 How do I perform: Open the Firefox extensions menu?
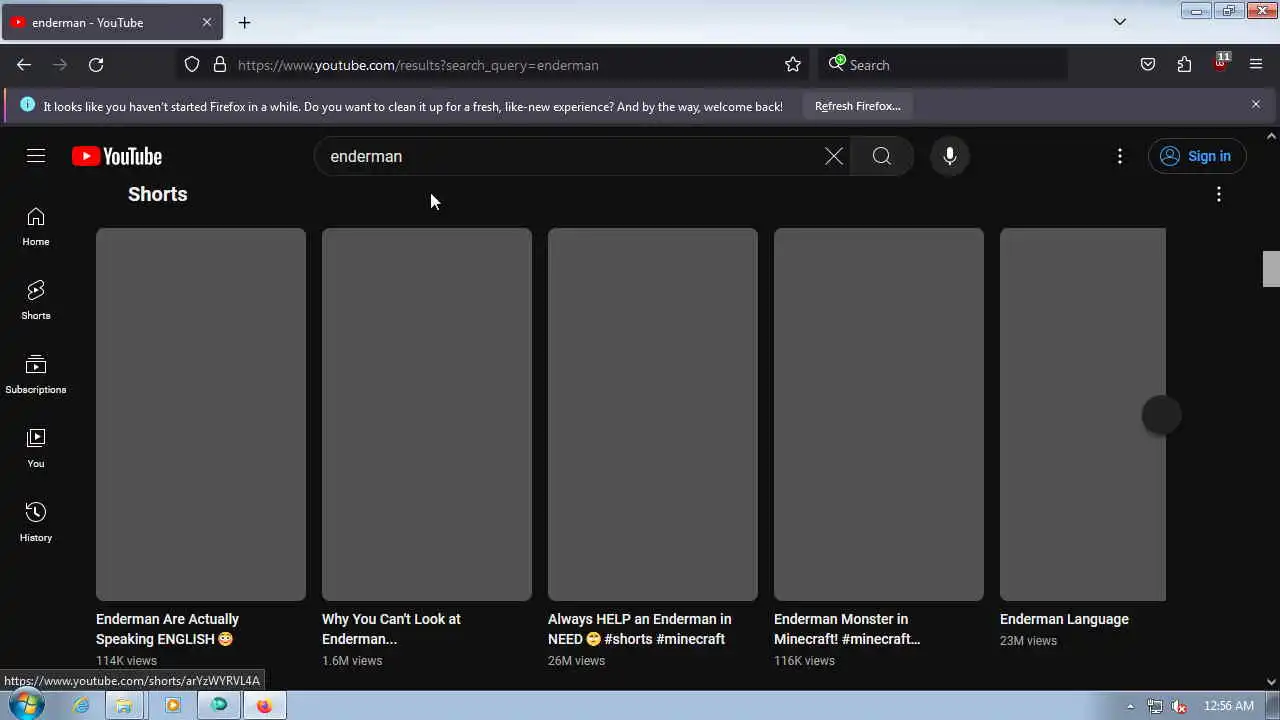click(1184, 65)
